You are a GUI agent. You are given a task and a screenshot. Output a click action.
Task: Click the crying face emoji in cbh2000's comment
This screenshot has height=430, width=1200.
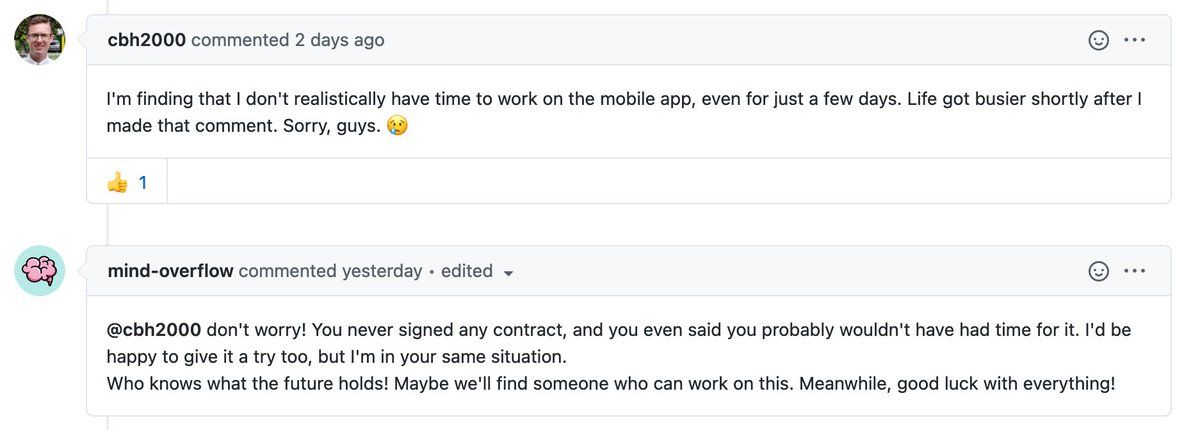397,127
